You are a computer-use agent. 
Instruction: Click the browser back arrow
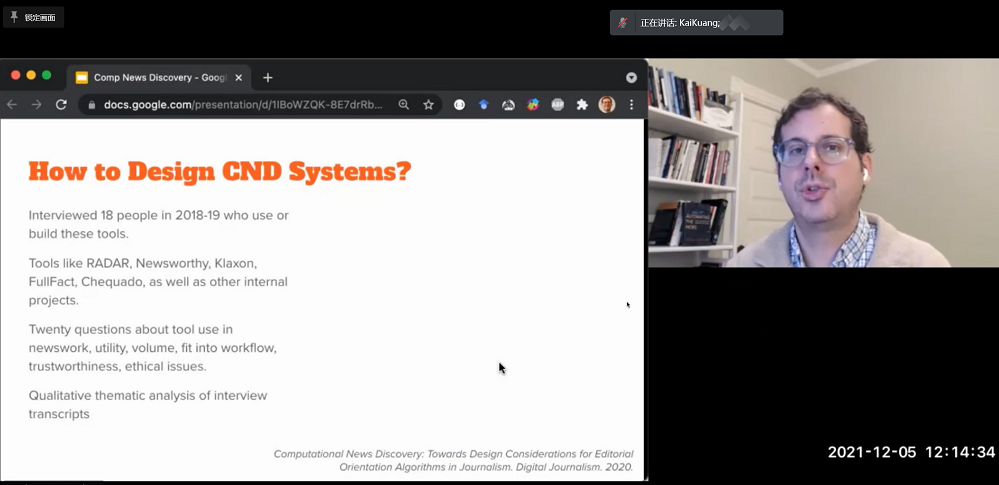[12, 105]
